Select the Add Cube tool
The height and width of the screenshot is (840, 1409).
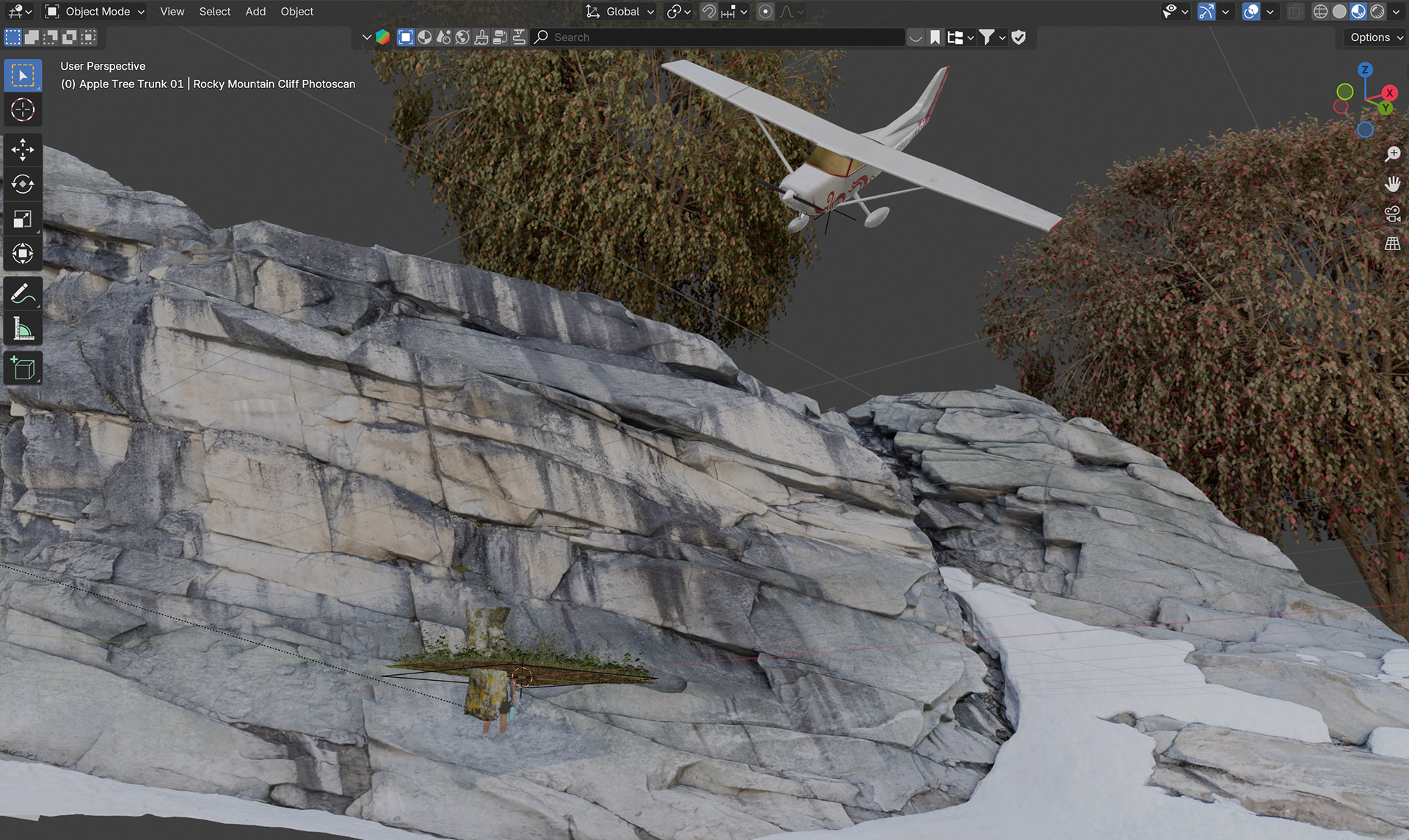tap(23, 368)
